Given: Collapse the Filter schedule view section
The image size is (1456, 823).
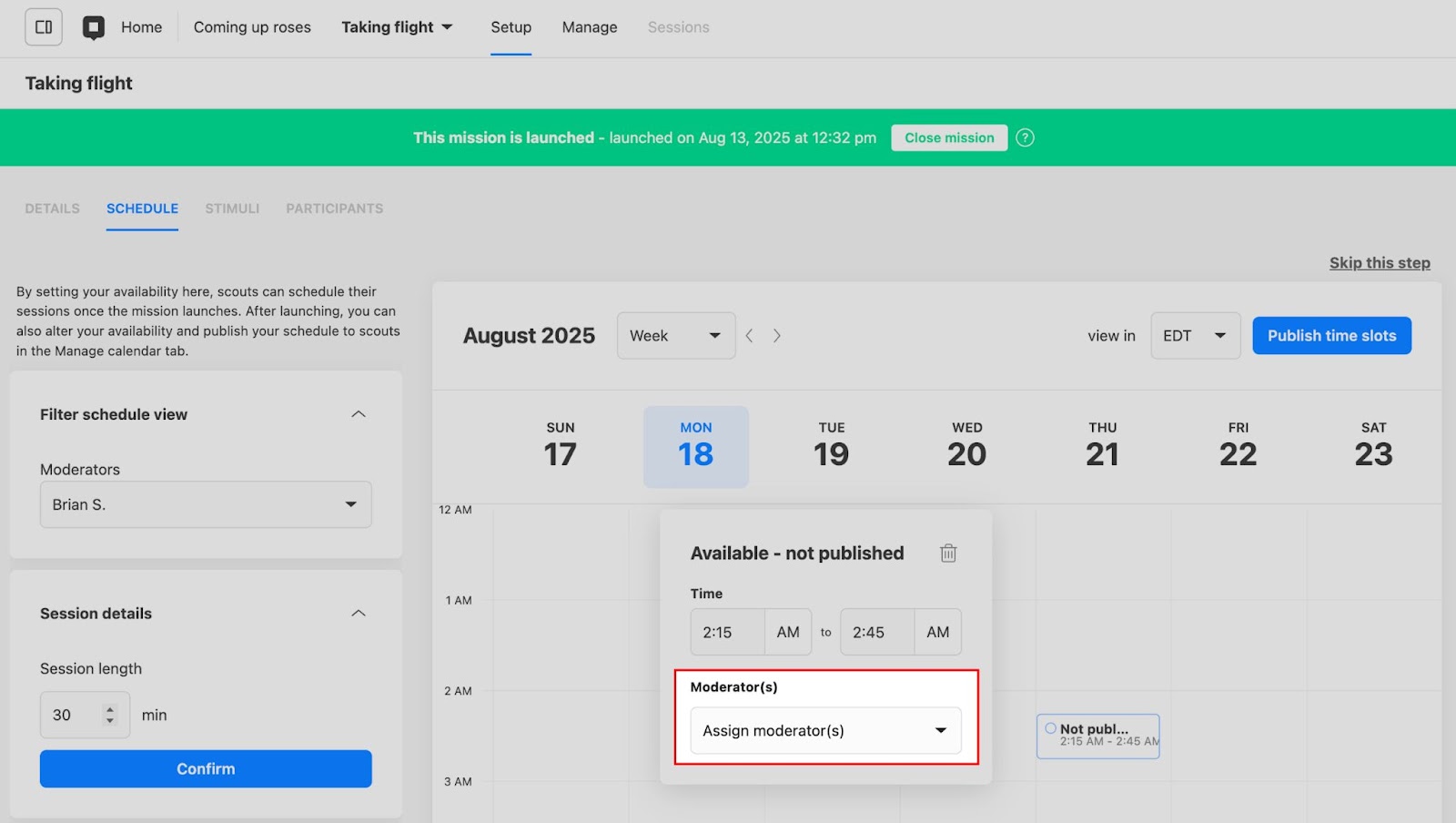Looking at the screenshot, I should pos(359,414).
